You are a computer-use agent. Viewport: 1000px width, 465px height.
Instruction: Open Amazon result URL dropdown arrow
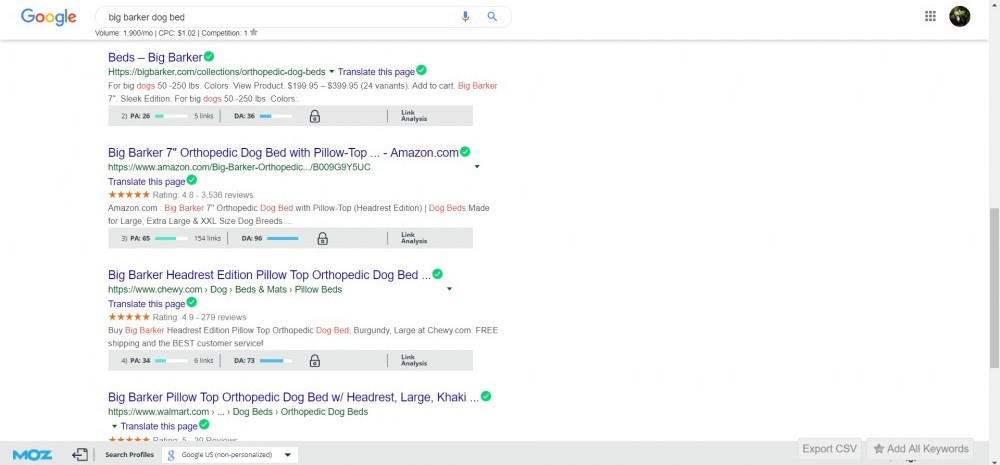(477, 167)
